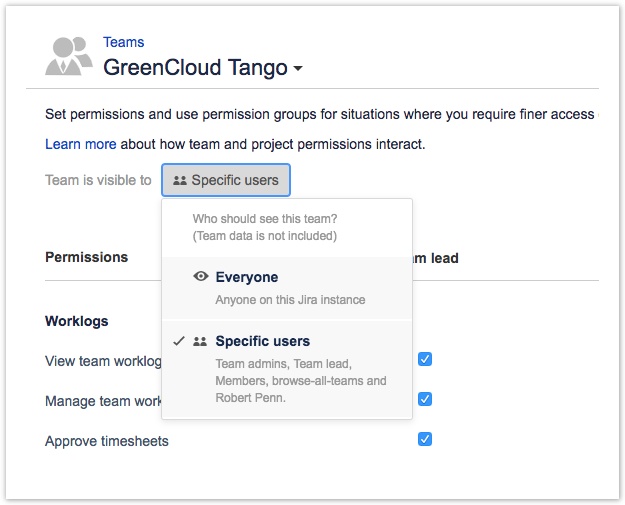This screenshot has width=625, height=505.
Task: Tick the View team worklogs checkbox
Action: 425,359
